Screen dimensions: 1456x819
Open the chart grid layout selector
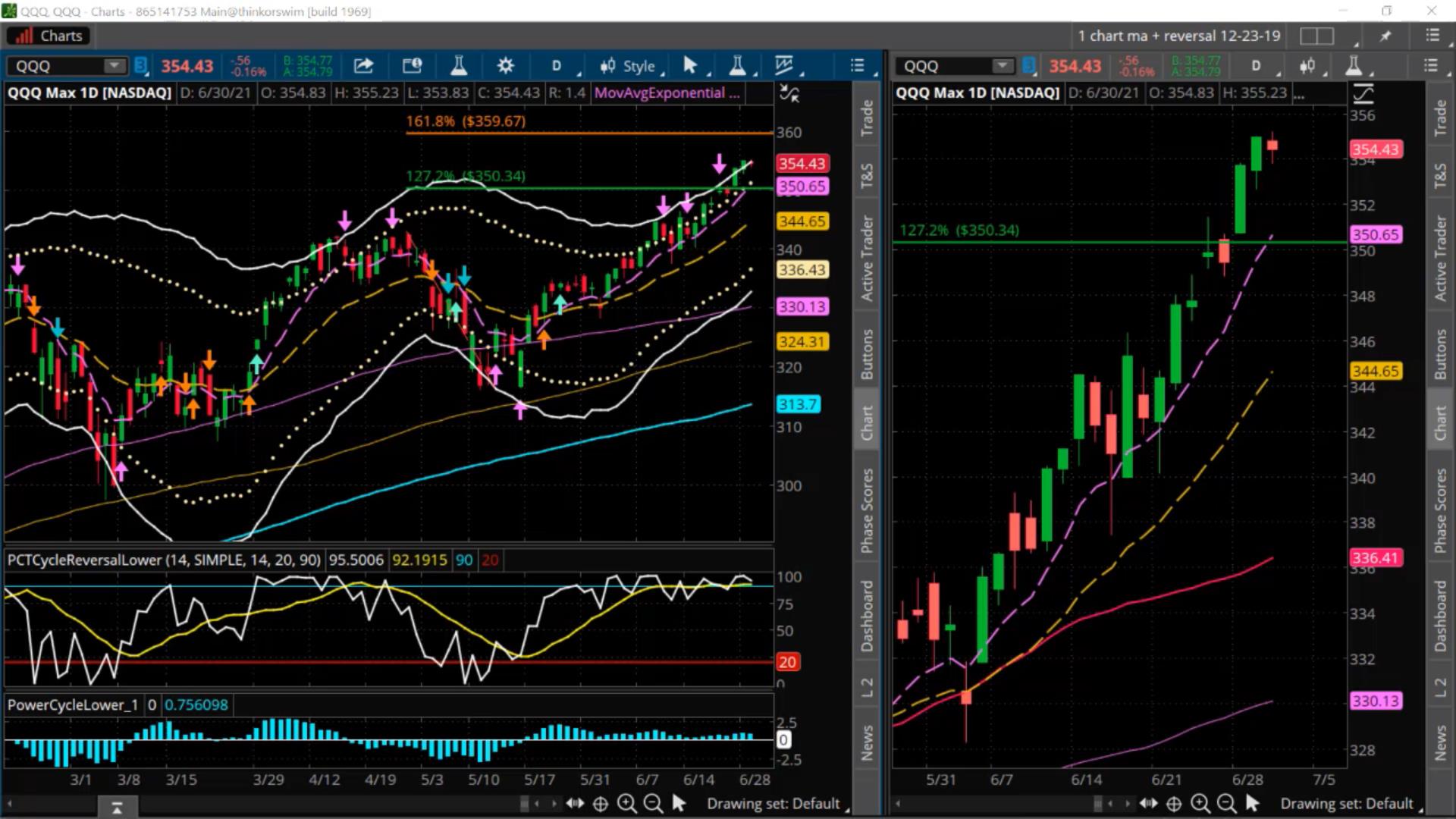[1316, 36]
